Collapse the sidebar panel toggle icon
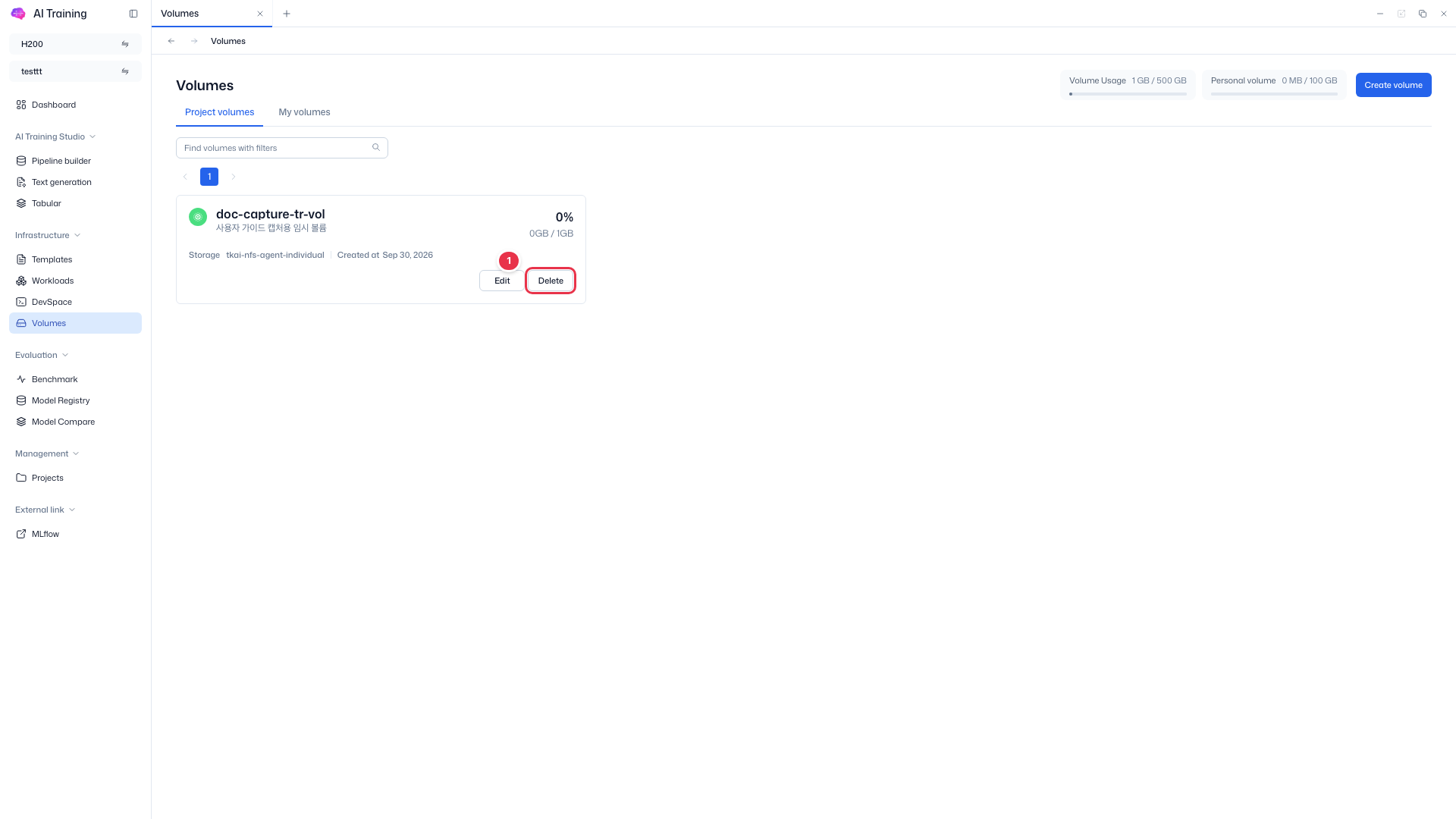 [x=133, y=14]
